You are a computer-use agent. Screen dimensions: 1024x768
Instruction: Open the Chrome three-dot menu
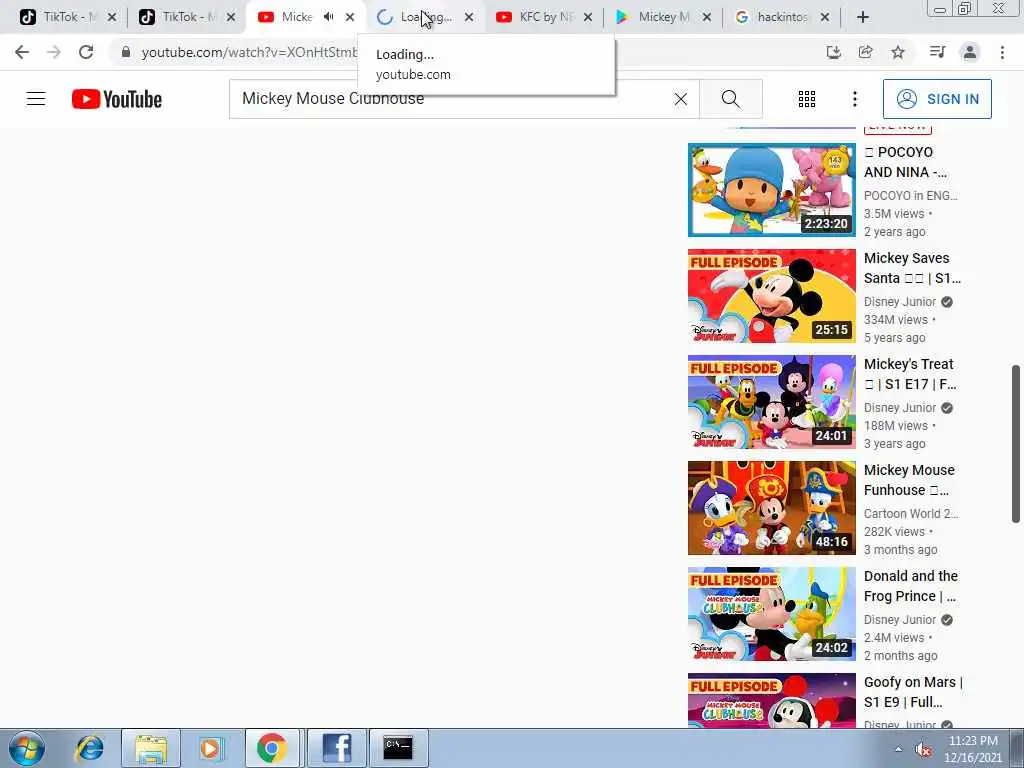click(1002, 52)
